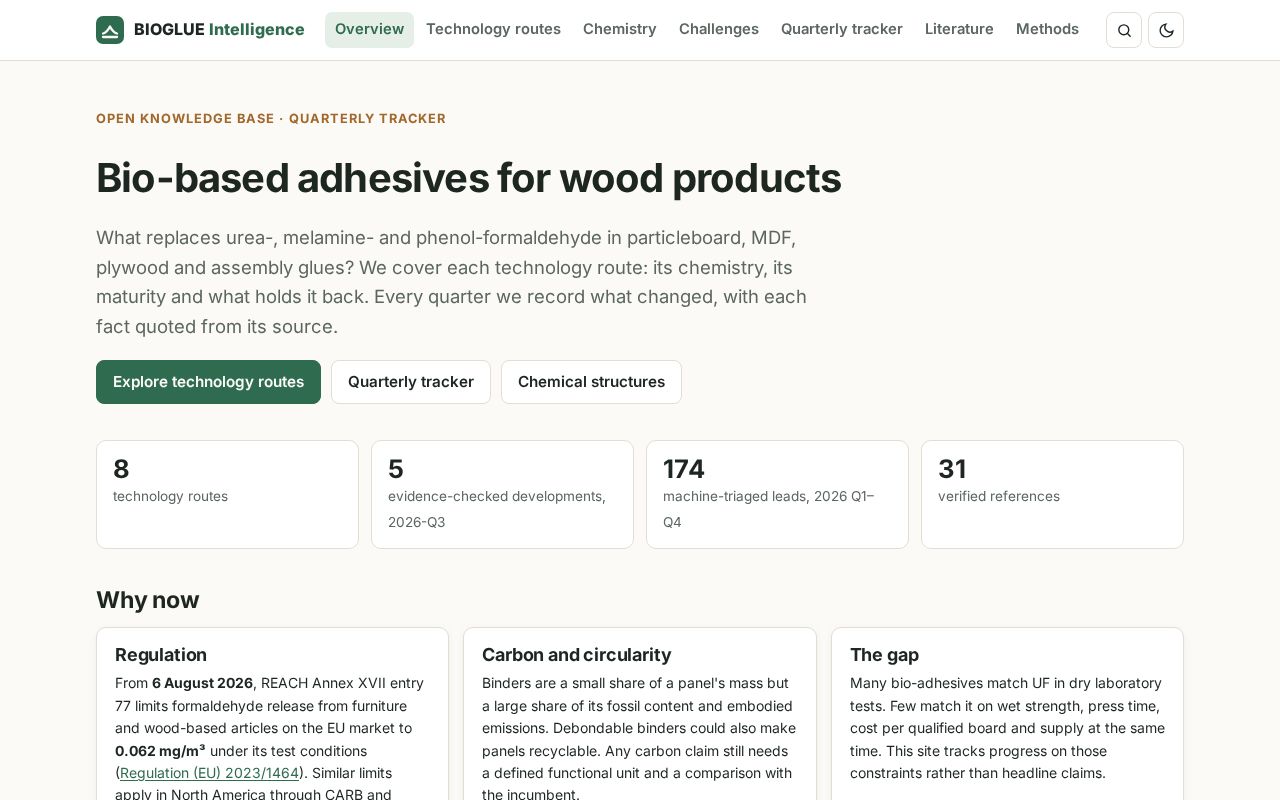This screenshot has width=1280, height=800.
Task: Click the Quarterly tracker outline button
Action: click(x=411, y=382)
